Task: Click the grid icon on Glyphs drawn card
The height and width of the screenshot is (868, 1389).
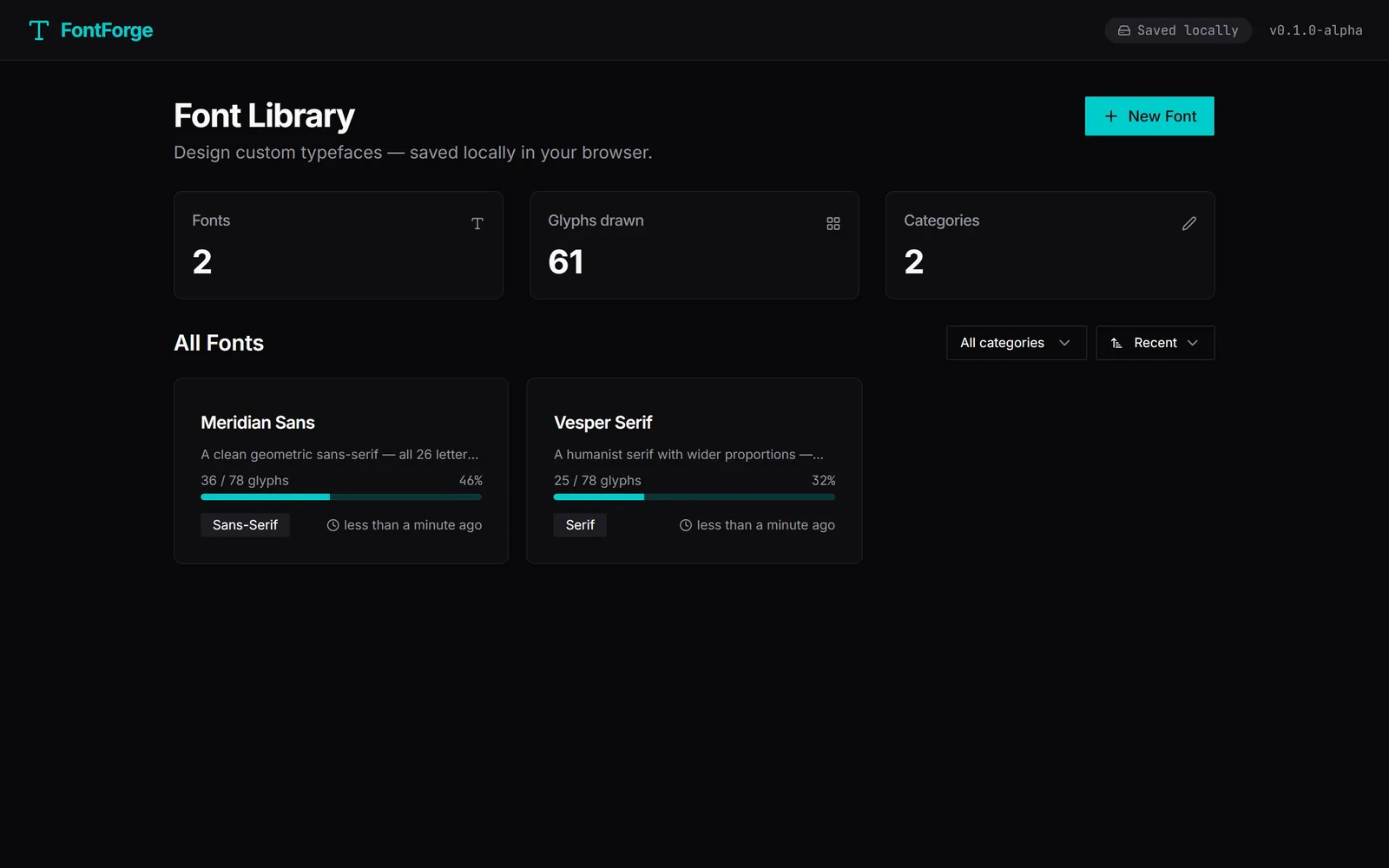Action: [x=833, y=224]
